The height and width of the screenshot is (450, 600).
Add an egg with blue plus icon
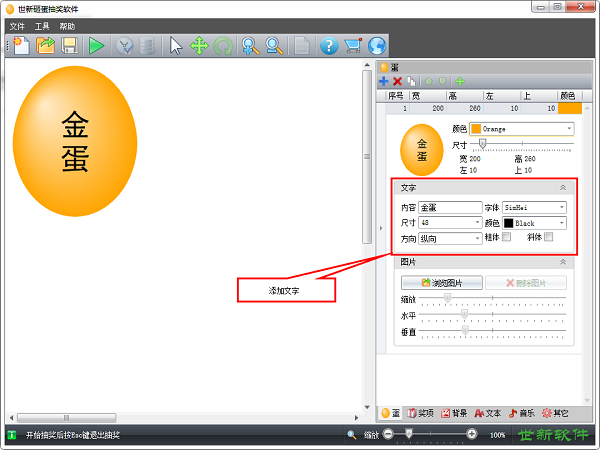pos(383,81)
